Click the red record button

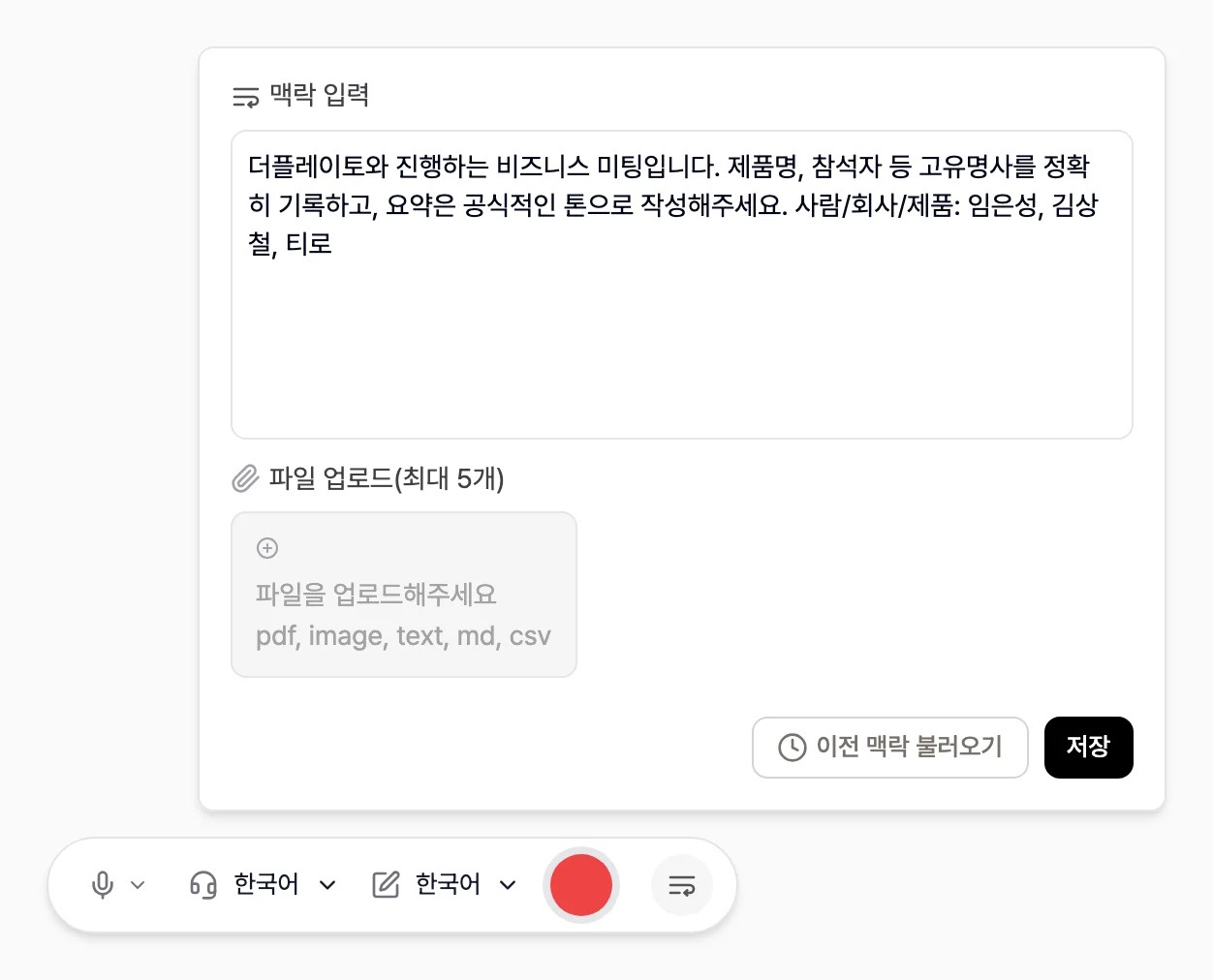581,885
